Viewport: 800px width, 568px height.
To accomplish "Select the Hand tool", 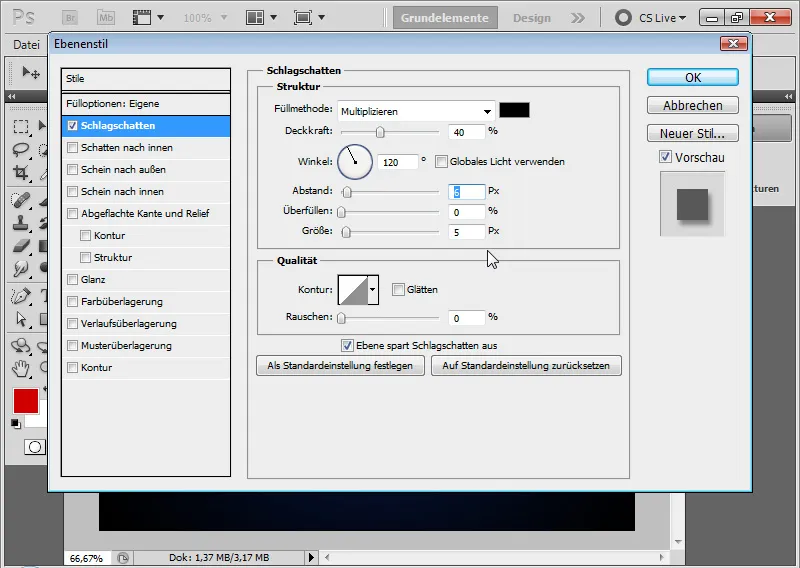I will tap(20, 368).
